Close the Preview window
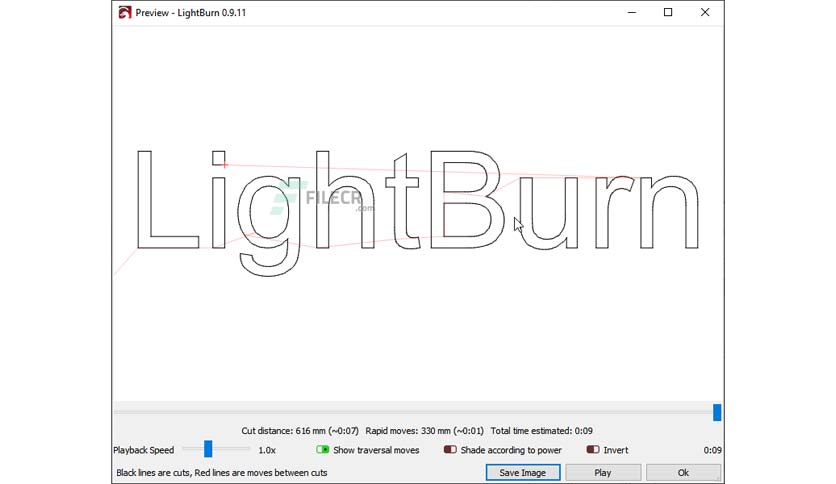Image resolution: width=836 pixels, height=484 pixels. pyautogui.click(x=705, y=12)
